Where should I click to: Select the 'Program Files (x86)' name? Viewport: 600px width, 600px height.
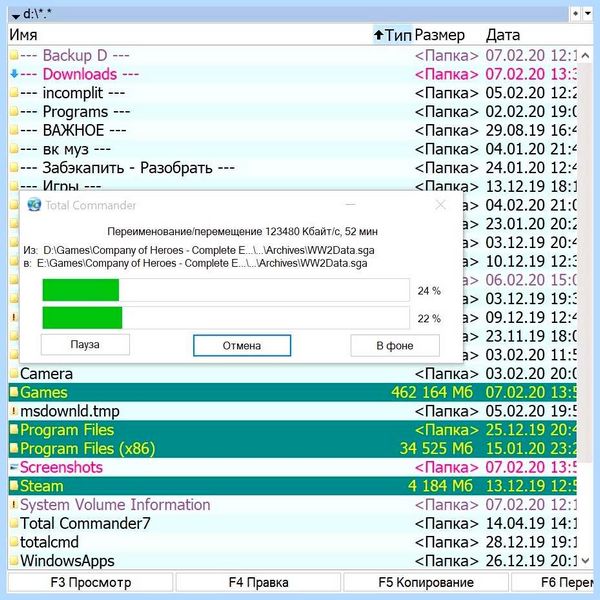[x=88, y=449]
